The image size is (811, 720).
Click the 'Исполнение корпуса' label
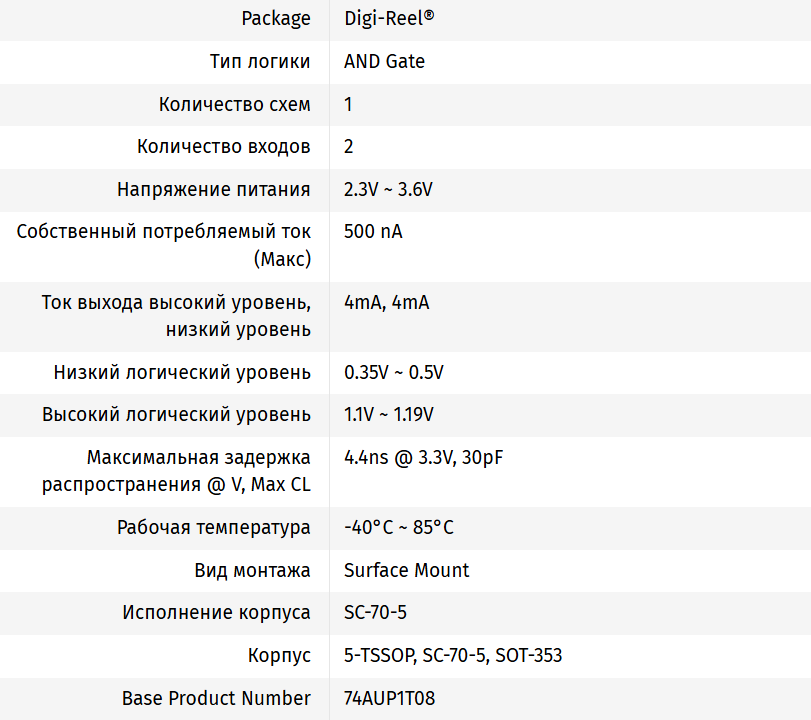pos(217,613)
